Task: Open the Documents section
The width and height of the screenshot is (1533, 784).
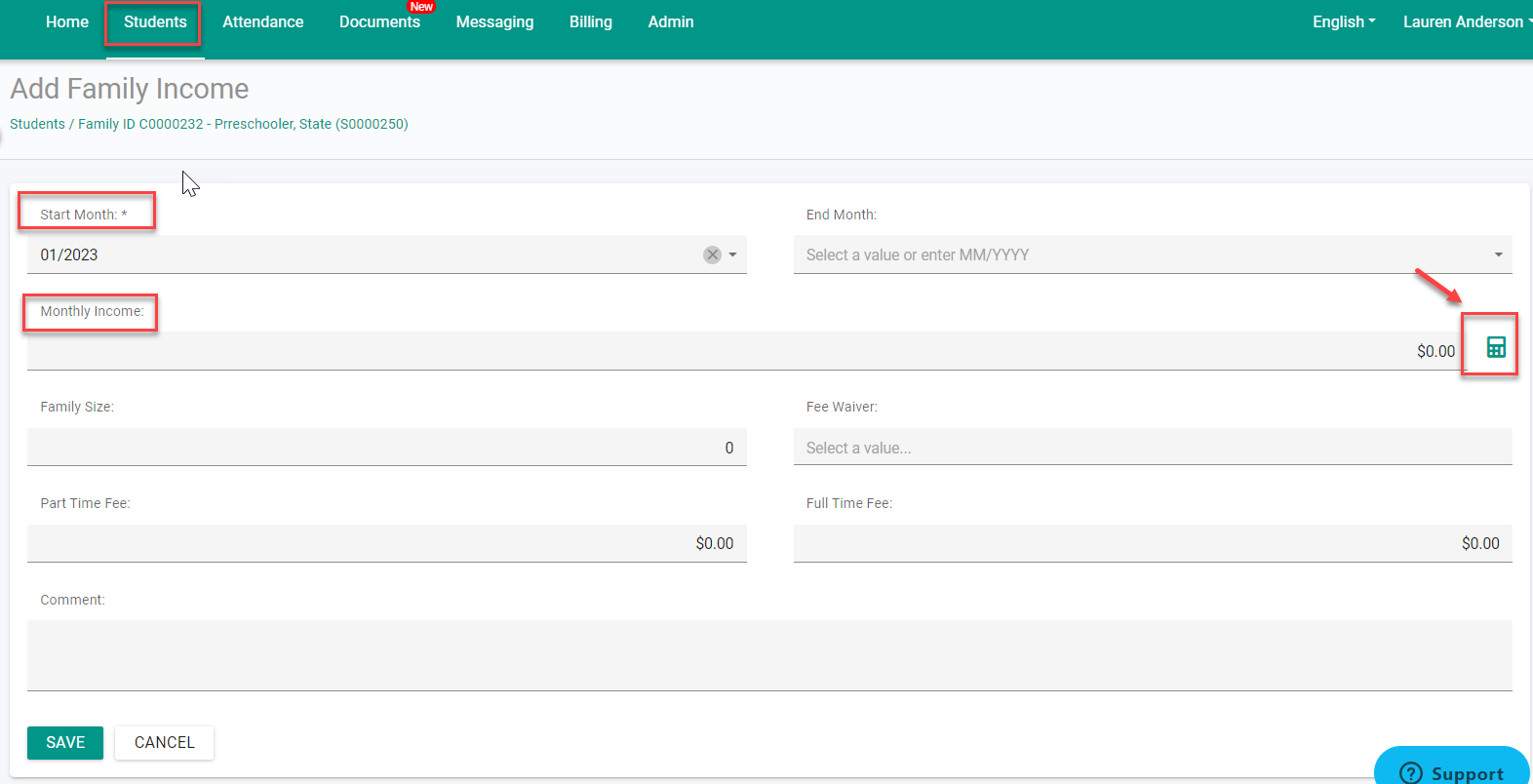Action: pos(379,21)
